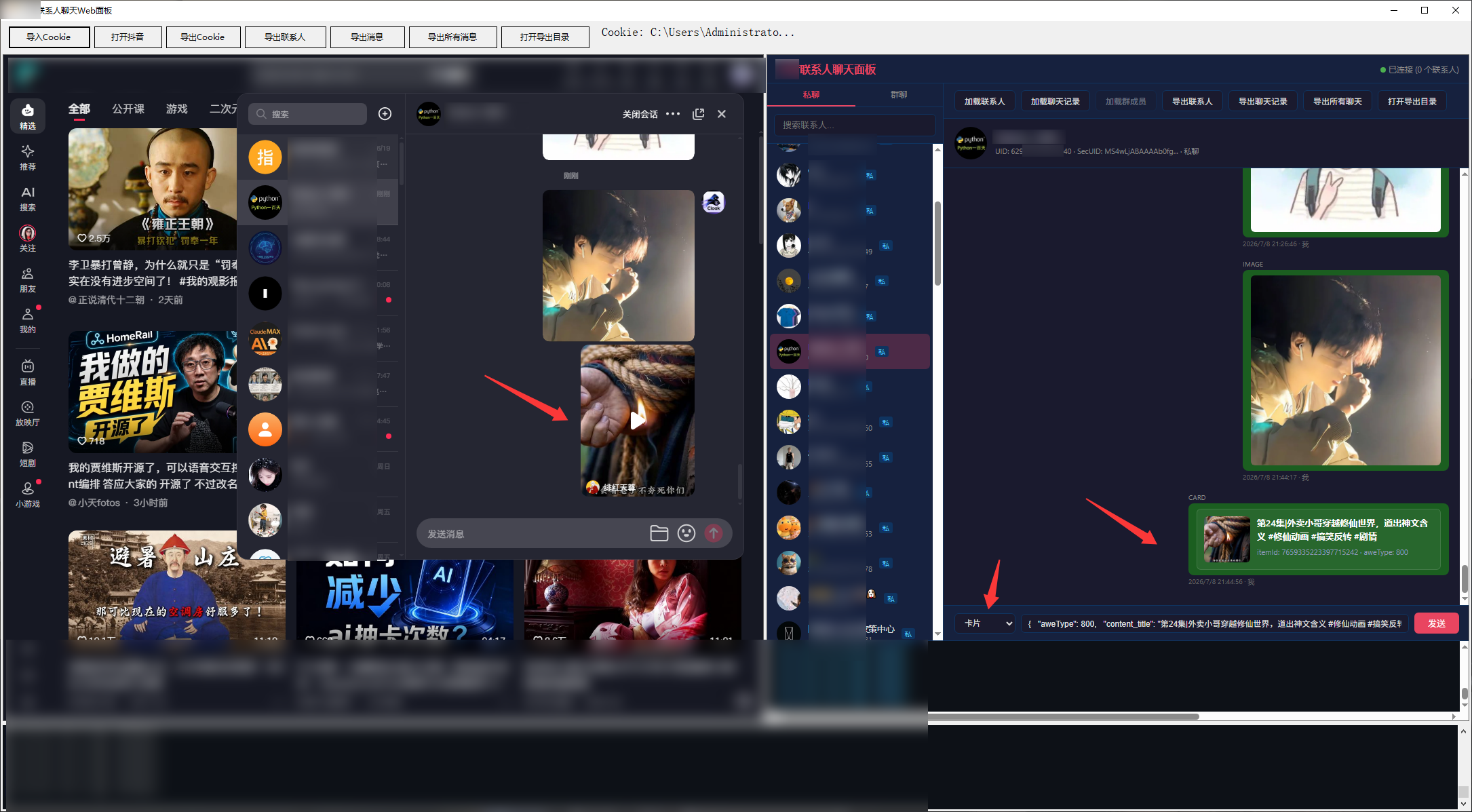Click the contact list vertical scrollbar
The image size is (1472, 812).
(938, 244)
